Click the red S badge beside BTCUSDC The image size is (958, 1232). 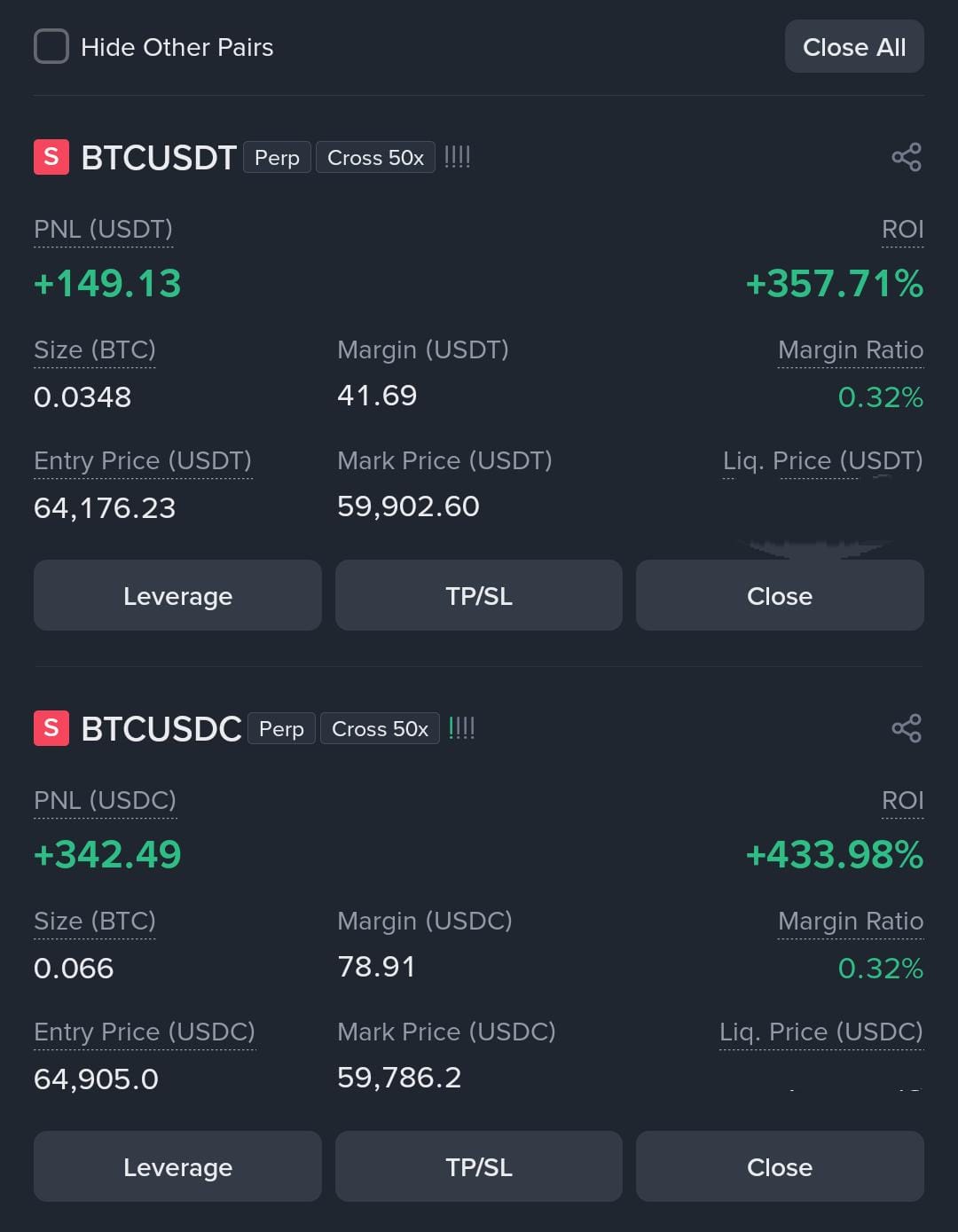[x=51, y=728]
